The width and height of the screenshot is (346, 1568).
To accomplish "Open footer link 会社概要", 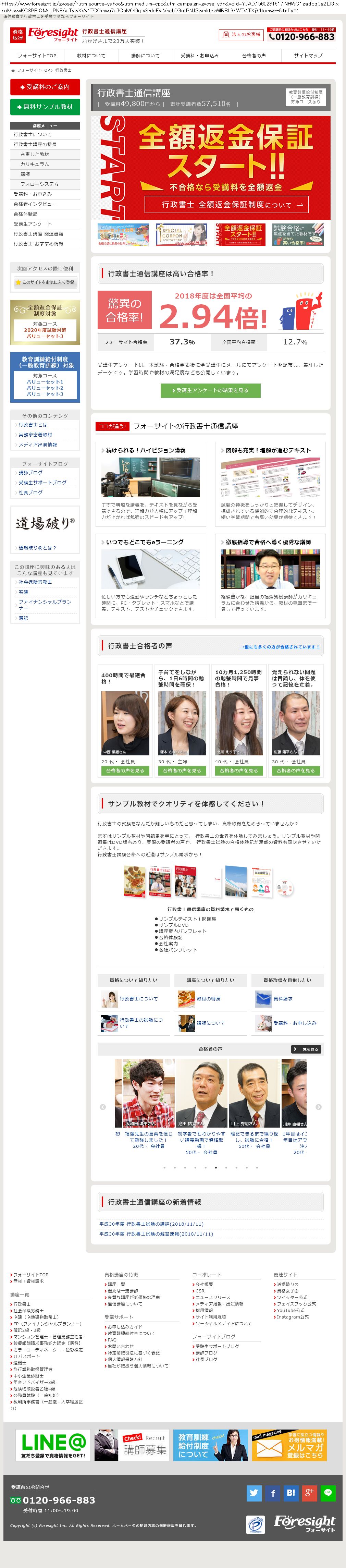I will click(x=204, y=1284).
